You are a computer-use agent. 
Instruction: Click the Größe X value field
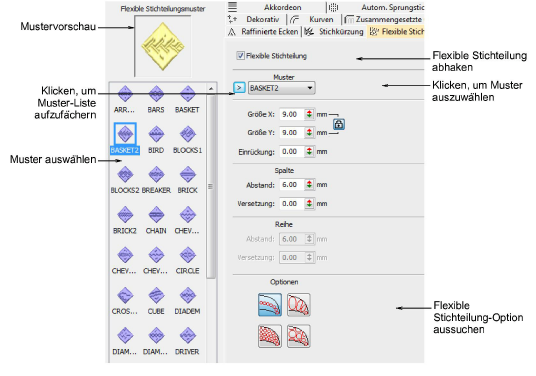tap(292, 115)
